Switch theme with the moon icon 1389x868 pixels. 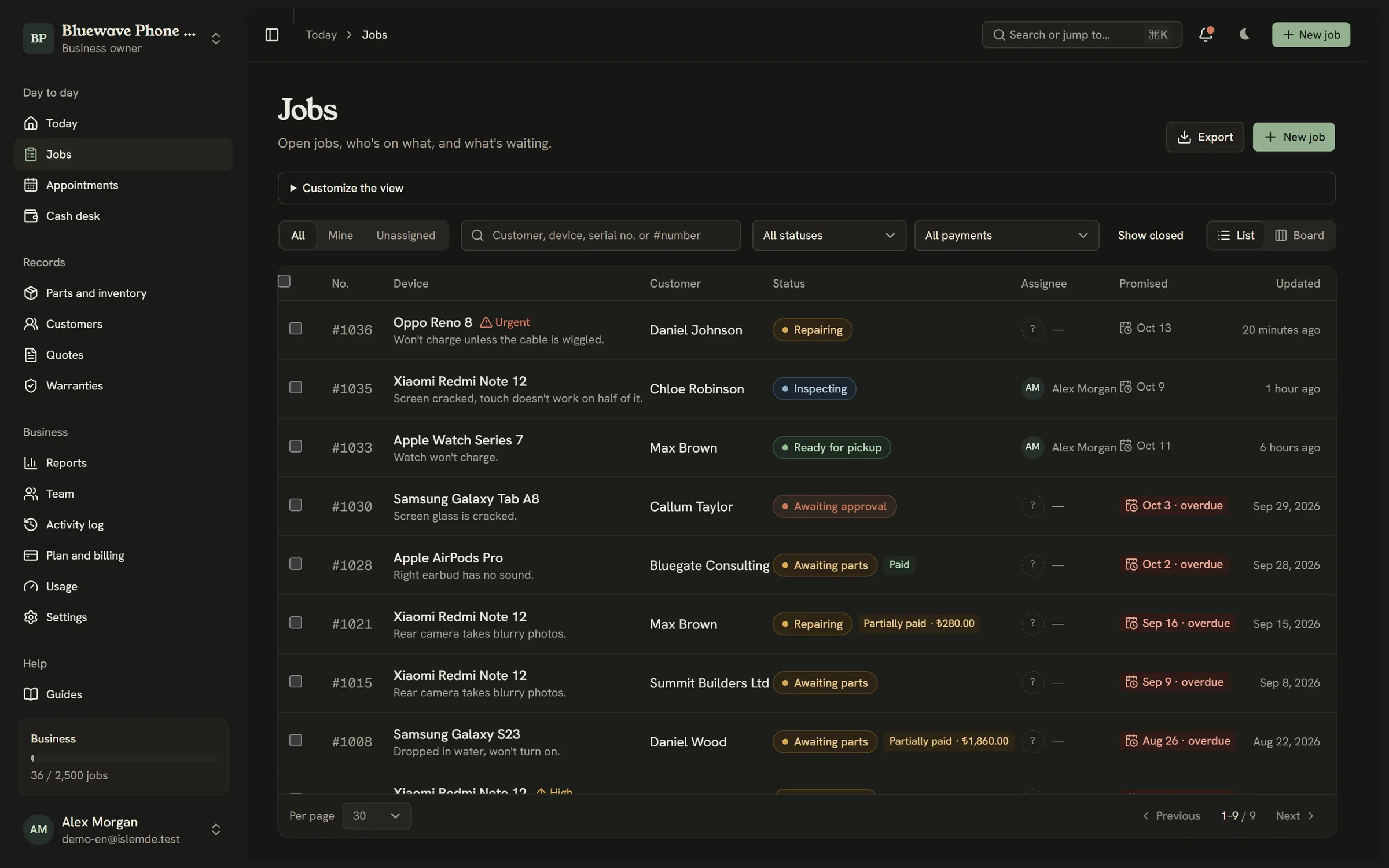[1244, 35]
